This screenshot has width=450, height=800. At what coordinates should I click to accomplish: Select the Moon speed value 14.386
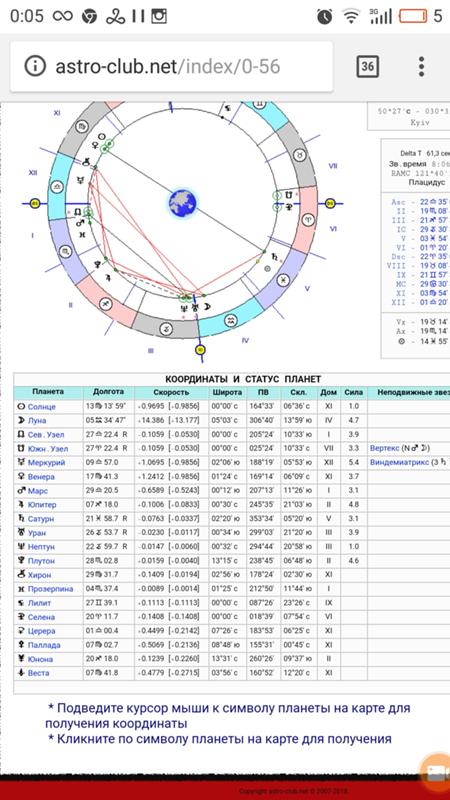151,420
